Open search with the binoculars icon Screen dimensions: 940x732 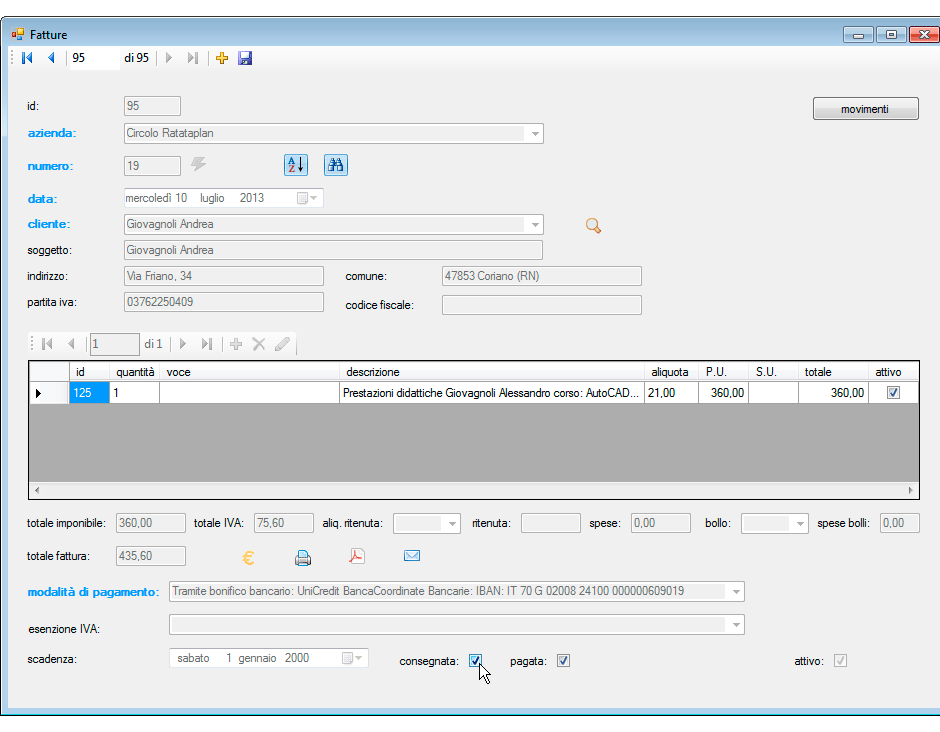click(x=336, y=165)
